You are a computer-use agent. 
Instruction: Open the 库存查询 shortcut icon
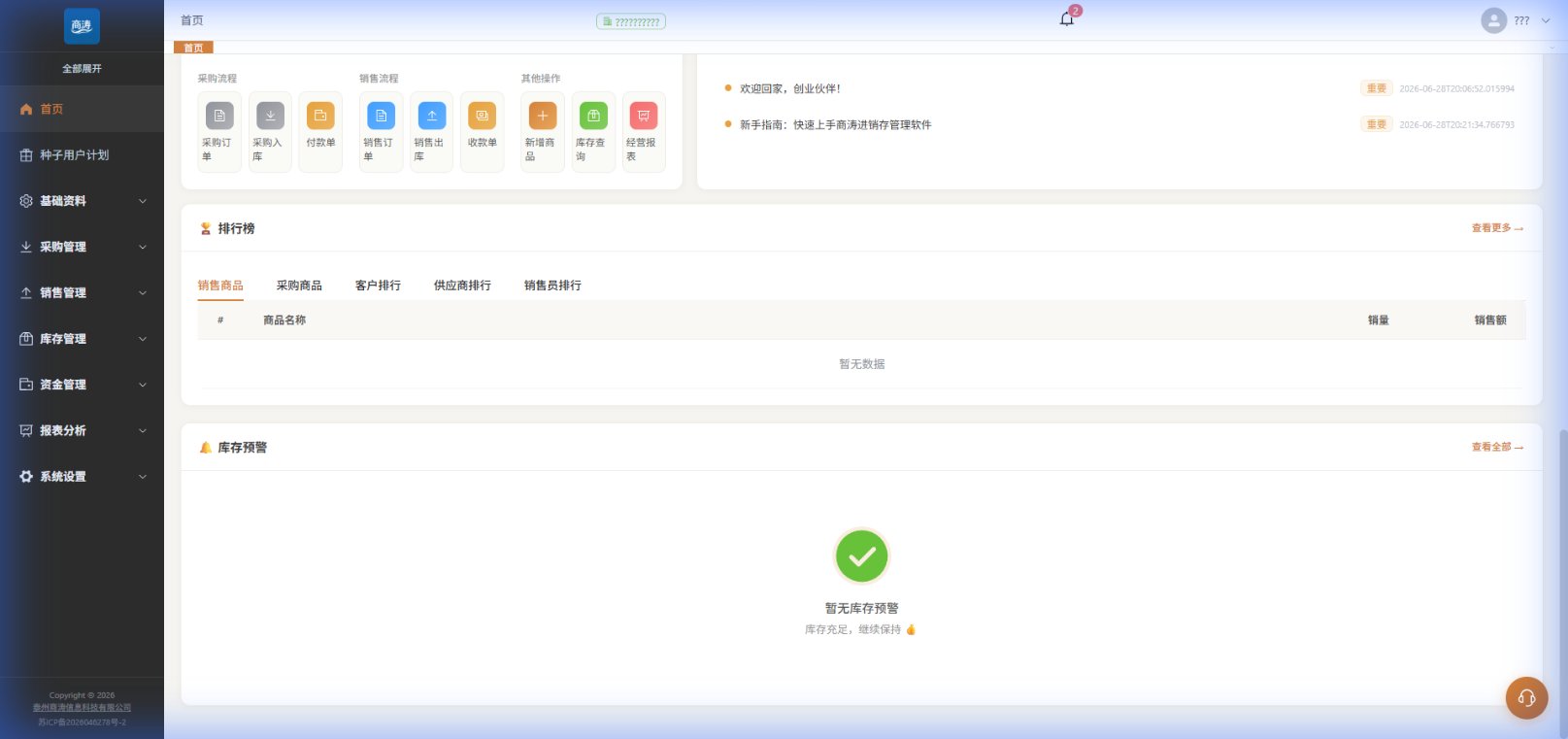(x=593, y=116)
